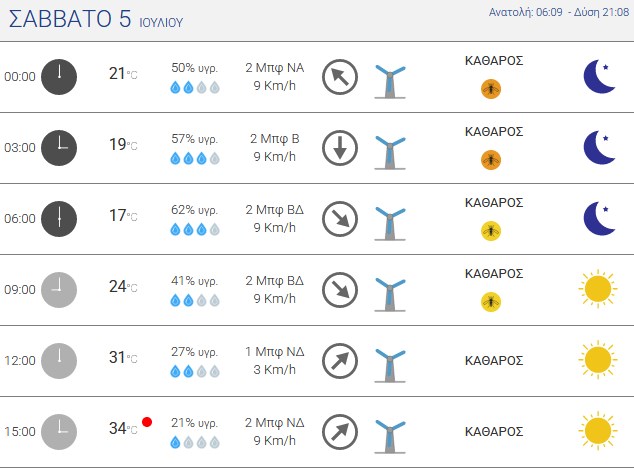Click the yellow mosquito icon at 09:00
The width and height of the screenshot is (634, 476).
click(491, 302)
